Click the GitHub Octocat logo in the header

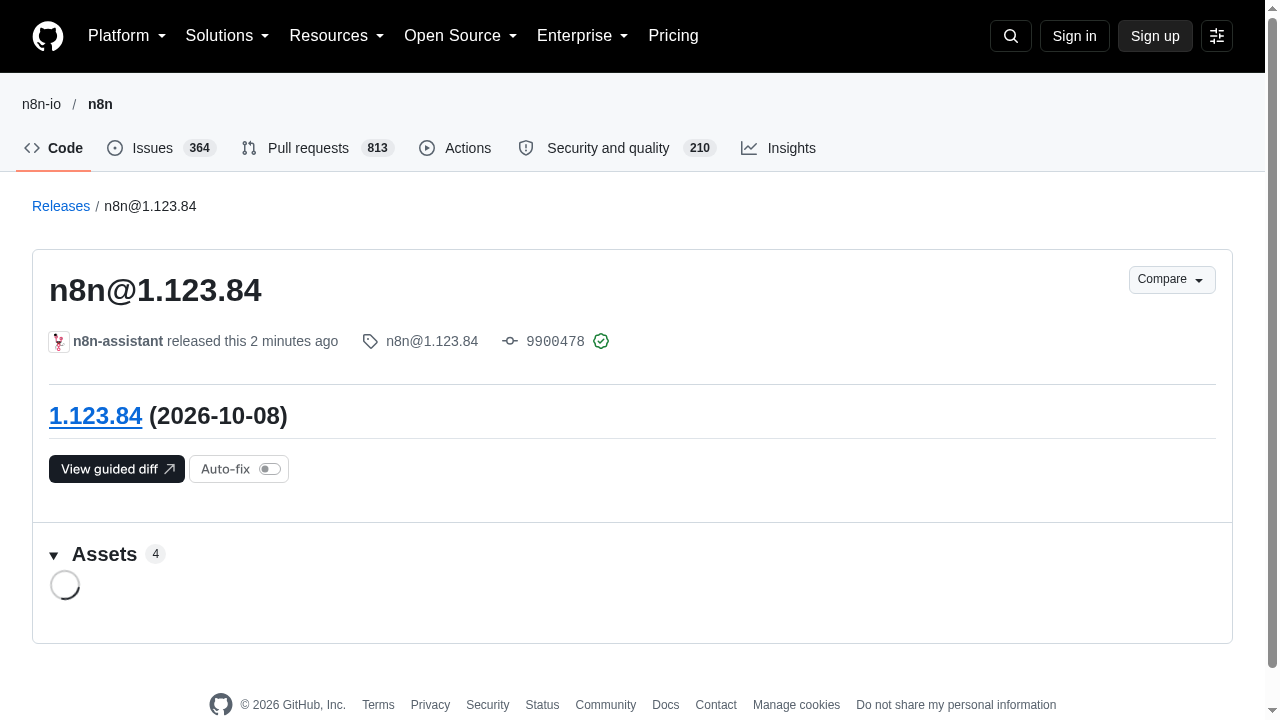(x=48, y=36)
